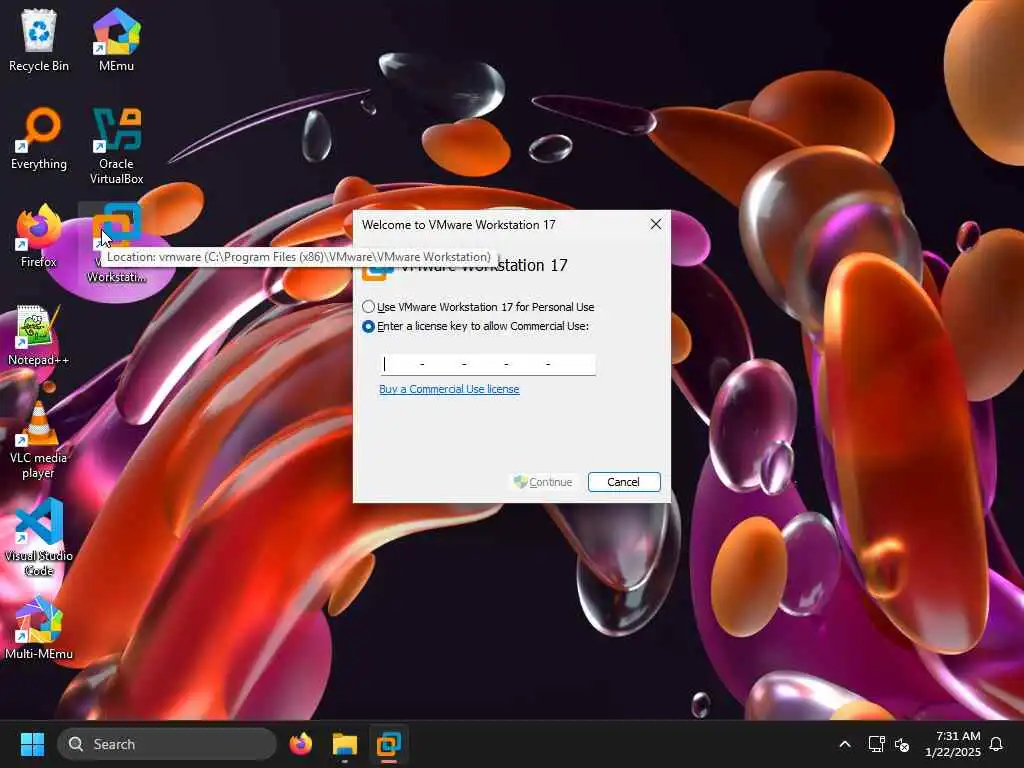Select the Everything search desktop shortcut
The height and width of the screenshot is (768, 1024).
pos(39,138)
